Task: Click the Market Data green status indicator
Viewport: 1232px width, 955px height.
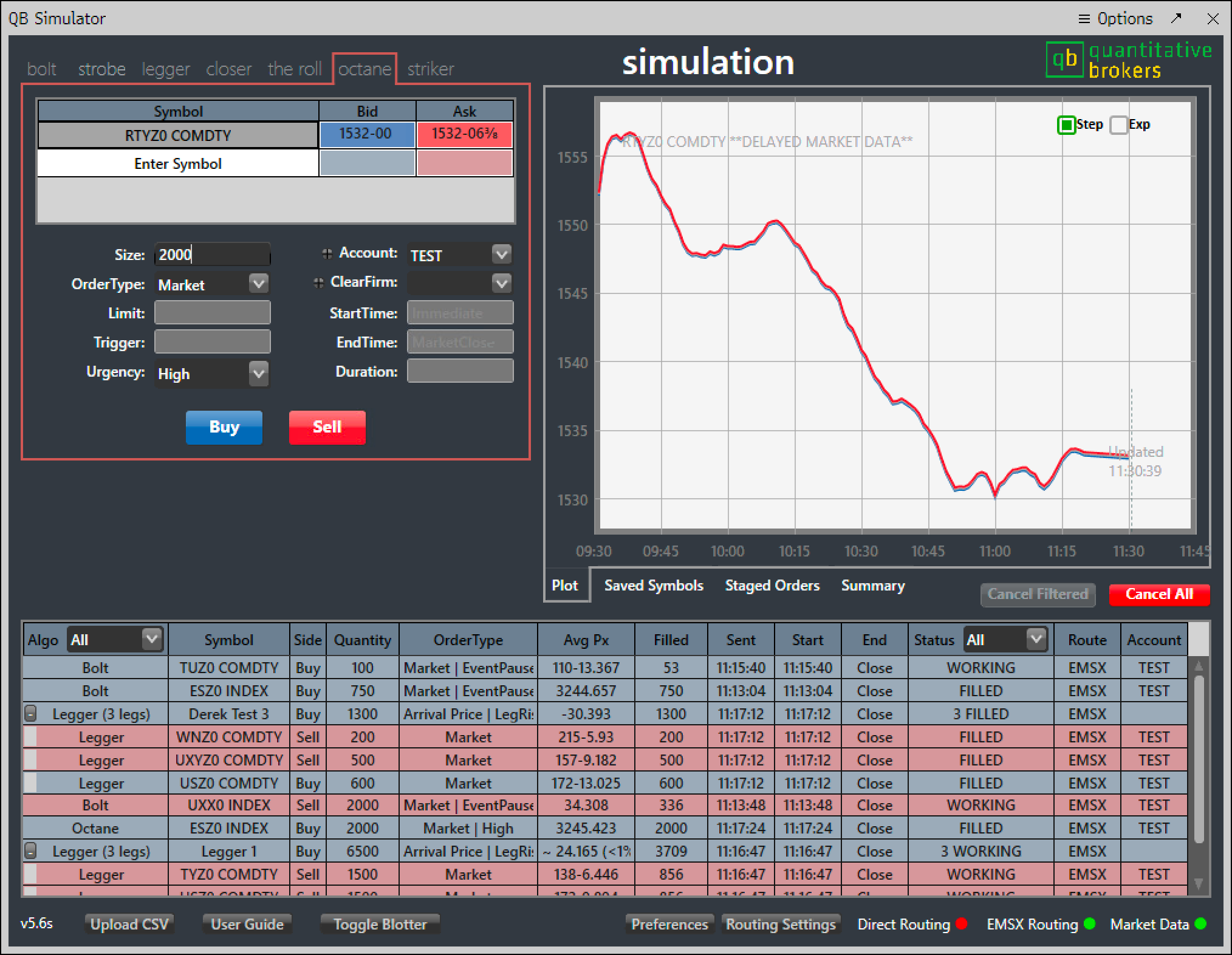Action: click(x=1200, y=924)
